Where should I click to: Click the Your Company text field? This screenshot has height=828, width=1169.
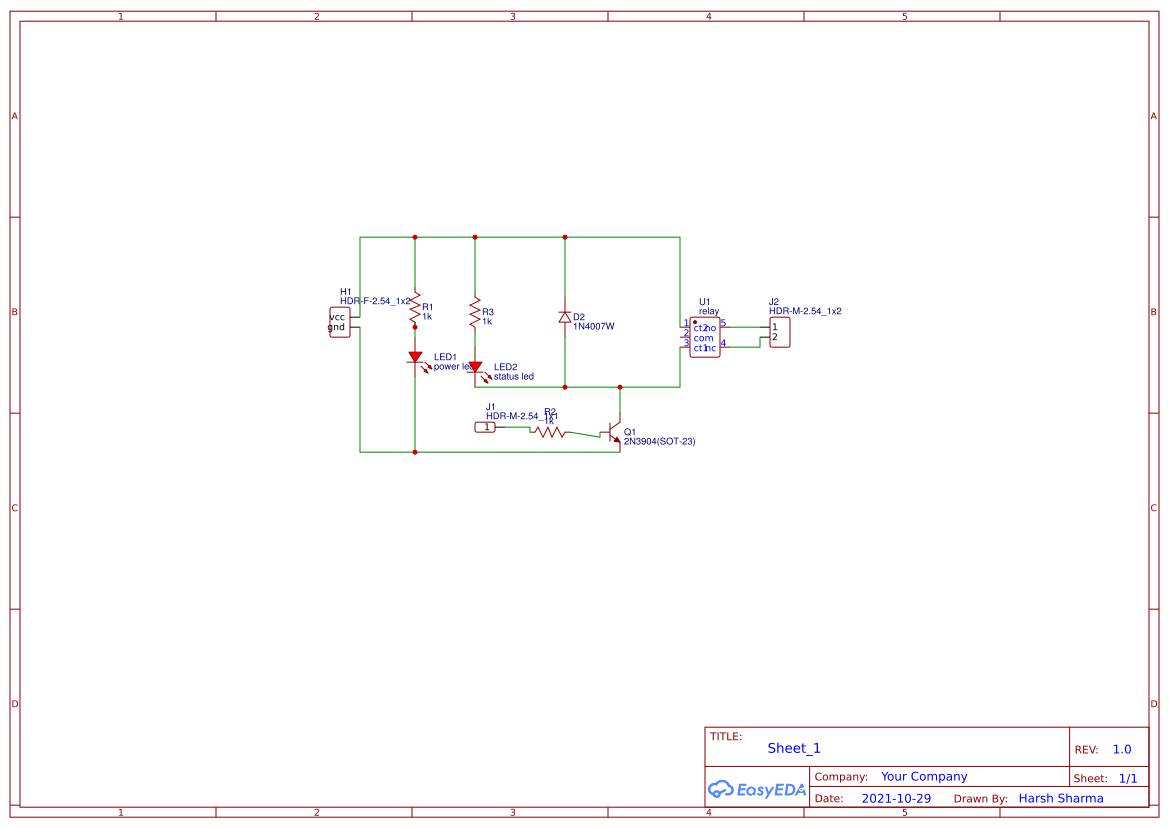(x=923, y=776)
